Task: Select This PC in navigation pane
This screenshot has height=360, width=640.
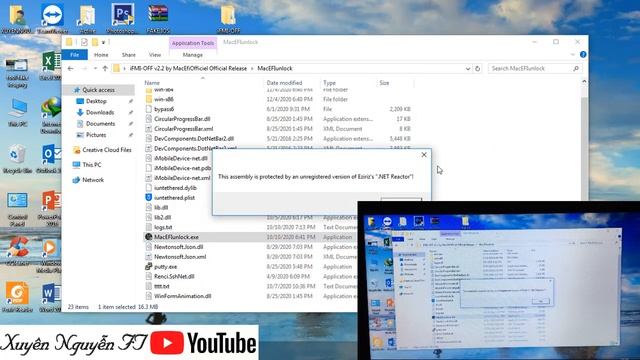Action: coord(91,164)
